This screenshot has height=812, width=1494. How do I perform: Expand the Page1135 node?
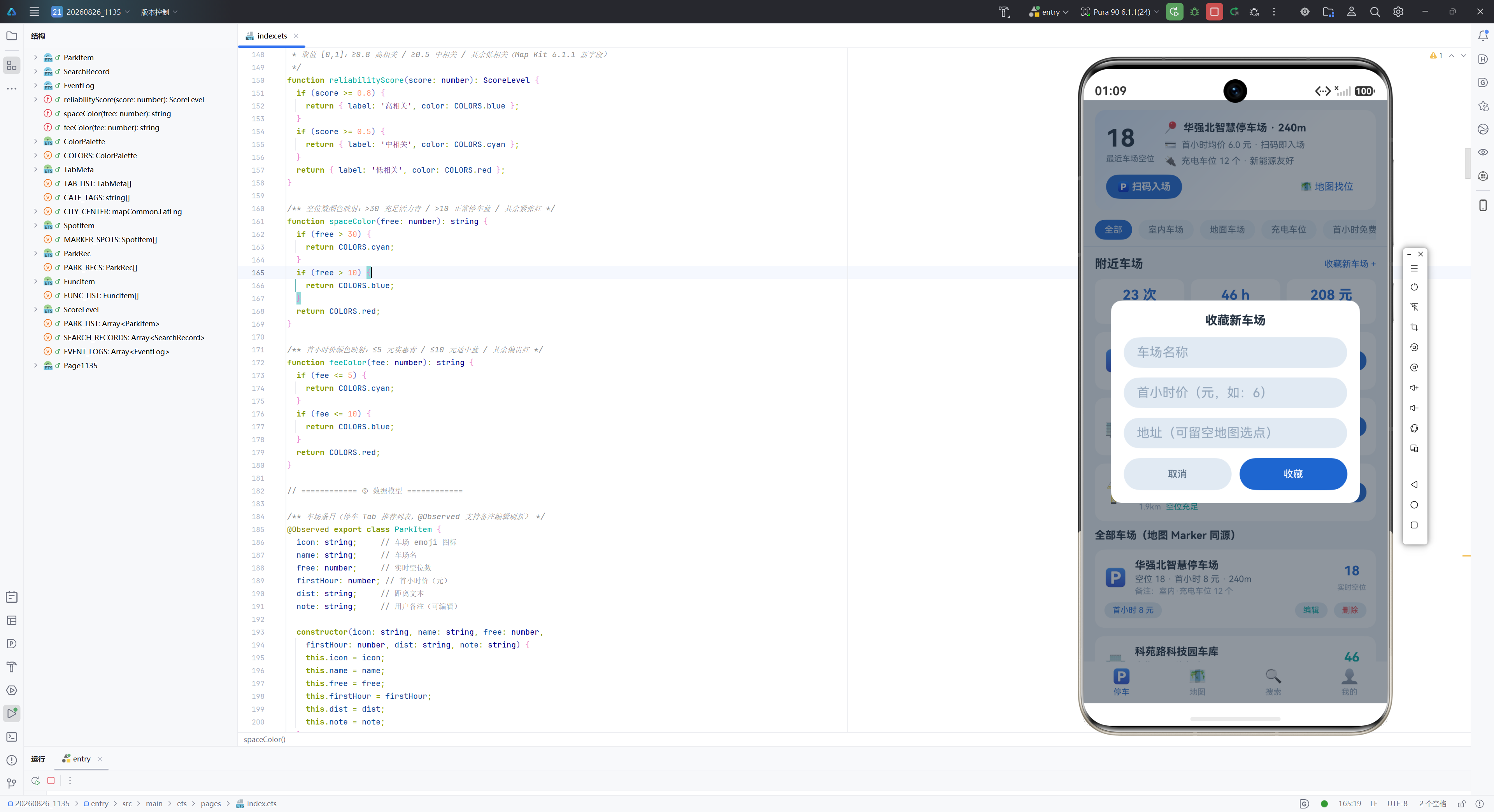[x=35, y=366]
